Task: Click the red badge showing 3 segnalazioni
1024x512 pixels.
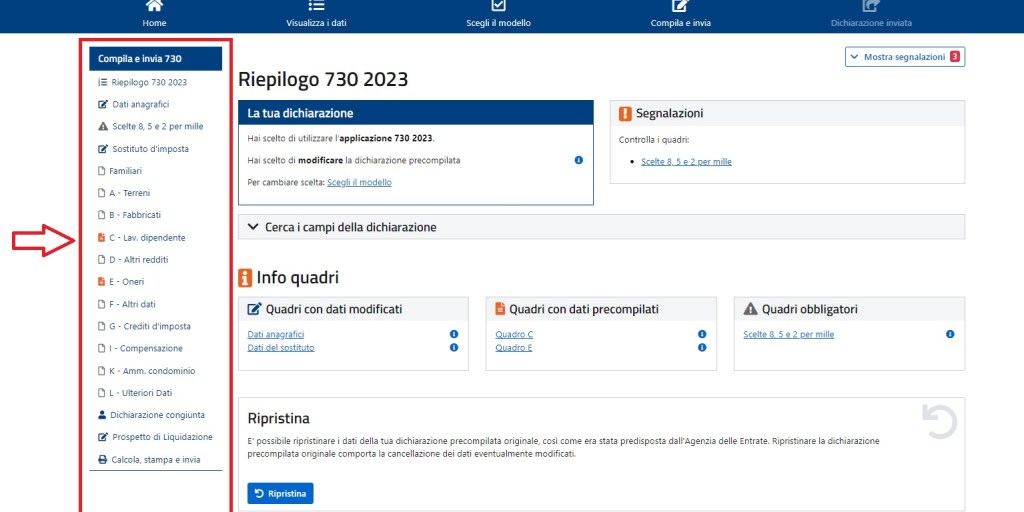Action: point(955,57)
